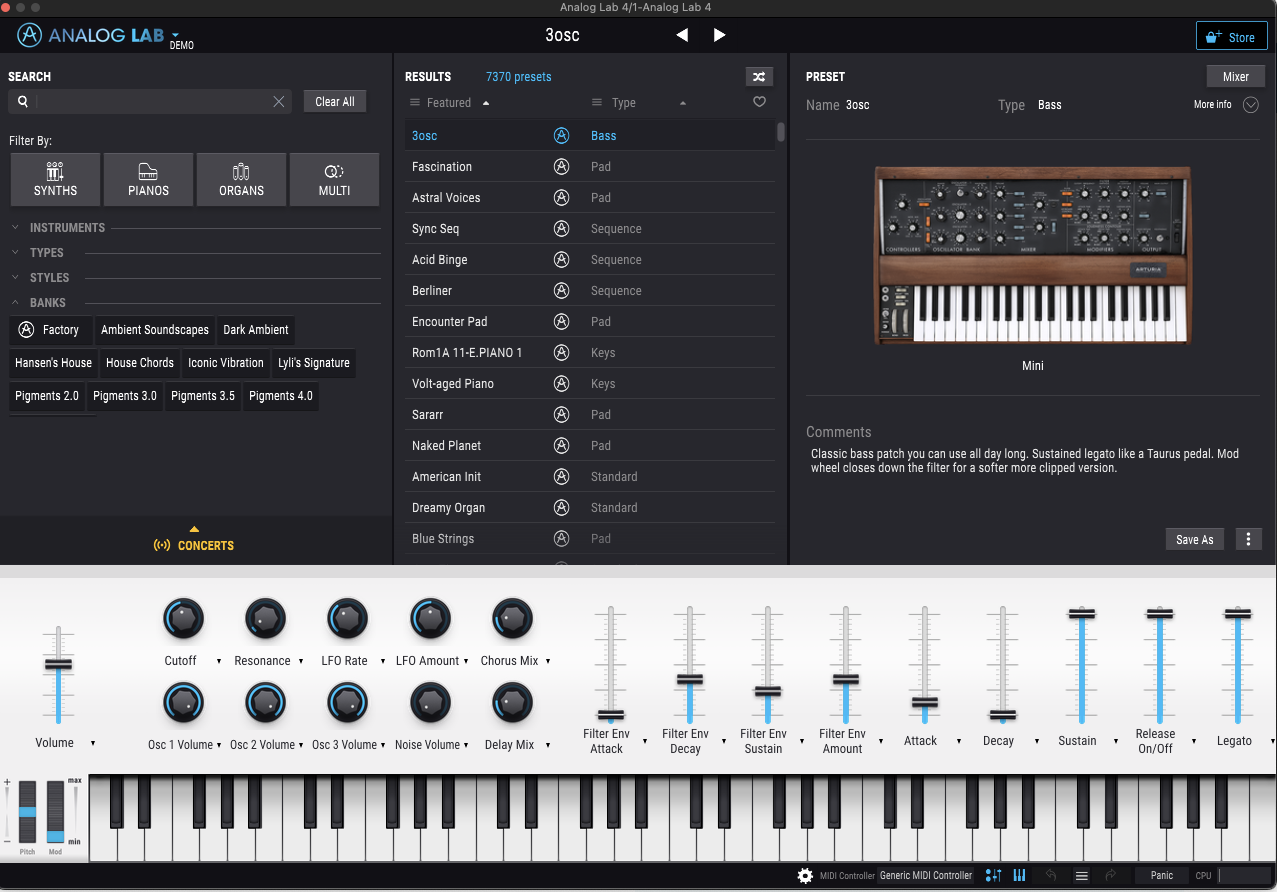Expand the INSTRUMENTS filter section

tap(67, 228)
